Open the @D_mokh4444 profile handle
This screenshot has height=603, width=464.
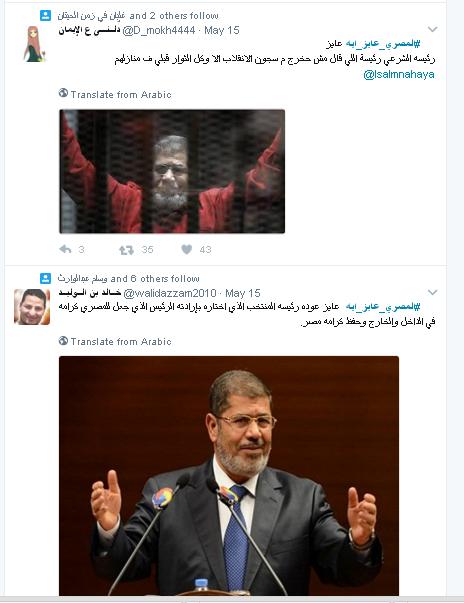[159, 30]
